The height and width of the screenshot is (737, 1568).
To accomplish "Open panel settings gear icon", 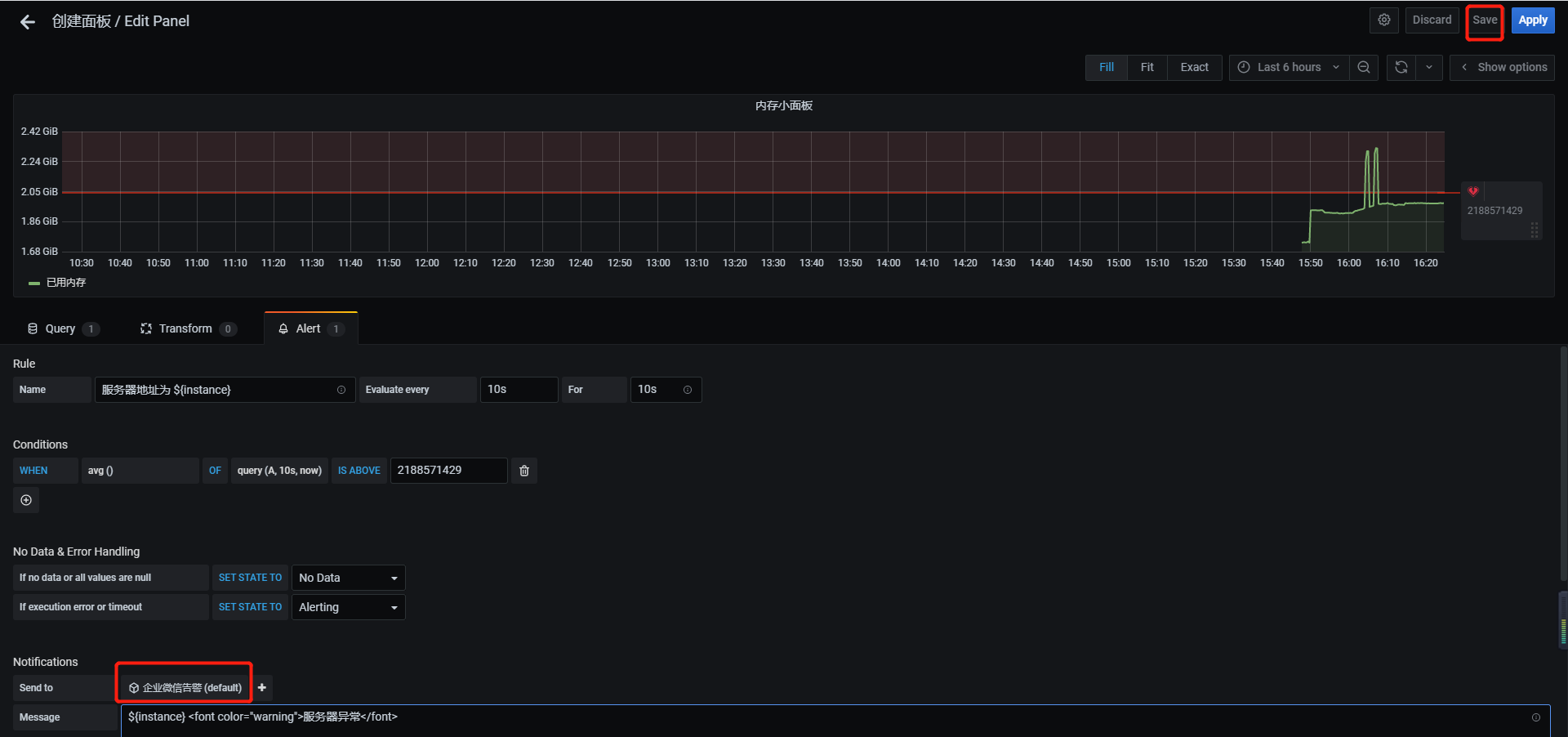I will [1384, 20].
